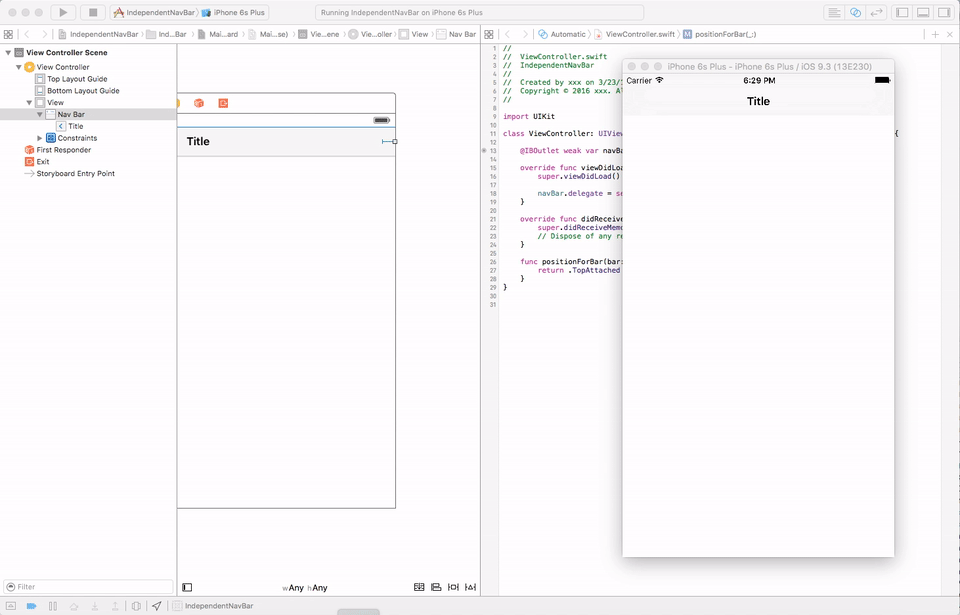
Task: Click the Debug View Hierarchy icon
Action: pos(136,606)
